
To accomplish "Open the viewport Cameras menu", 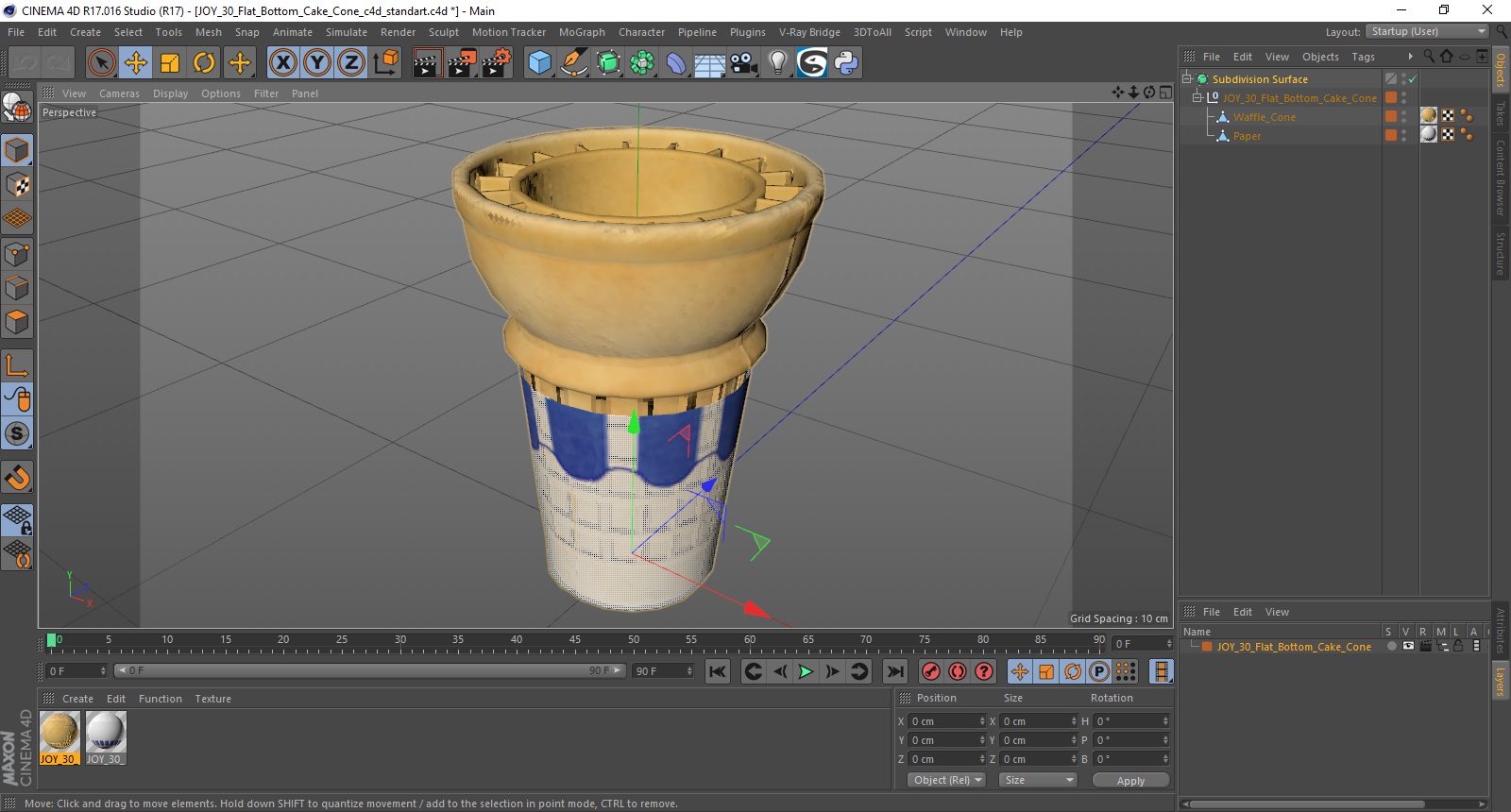I will [x=119, y=93].
